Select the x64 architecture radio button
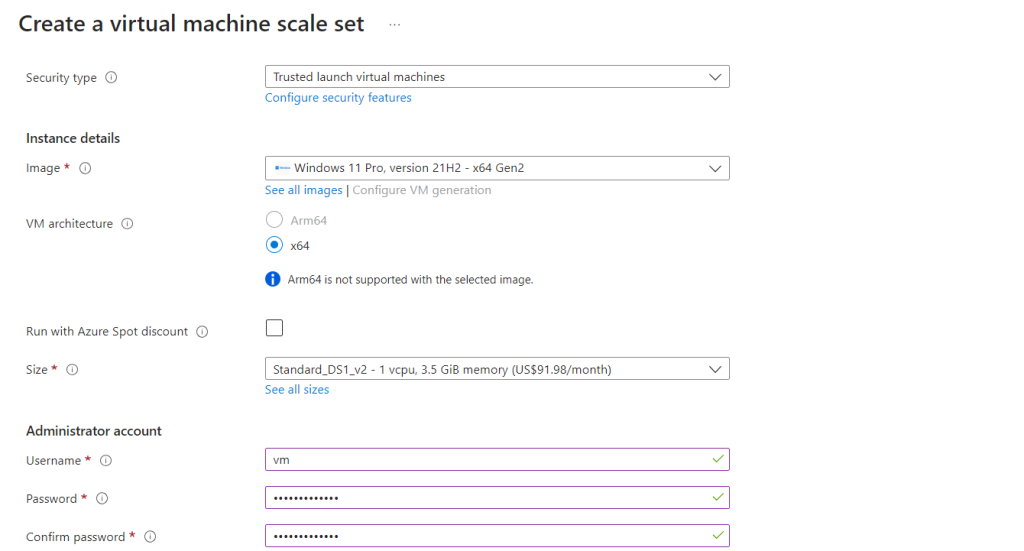Viewport: 1024px width, 551px height. coord(274,246)
